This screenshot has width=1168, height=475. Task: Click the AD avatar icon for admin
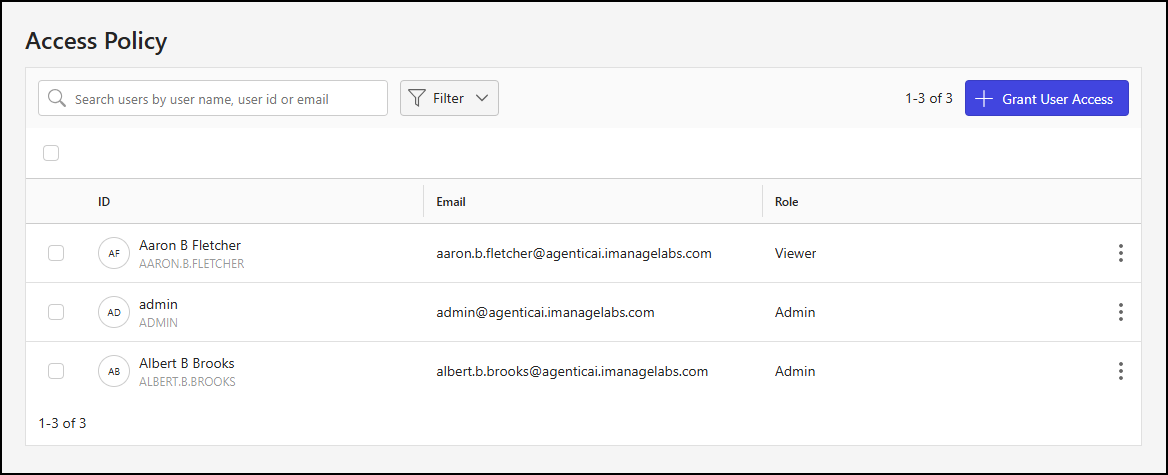click(114, 312)
